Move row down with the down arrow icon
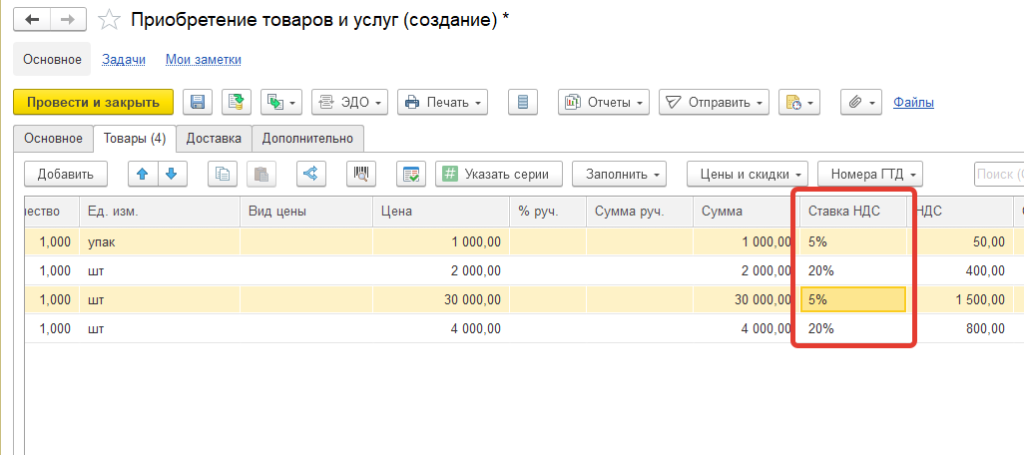This screenshot has height=455, width=1024. point(172,174)
